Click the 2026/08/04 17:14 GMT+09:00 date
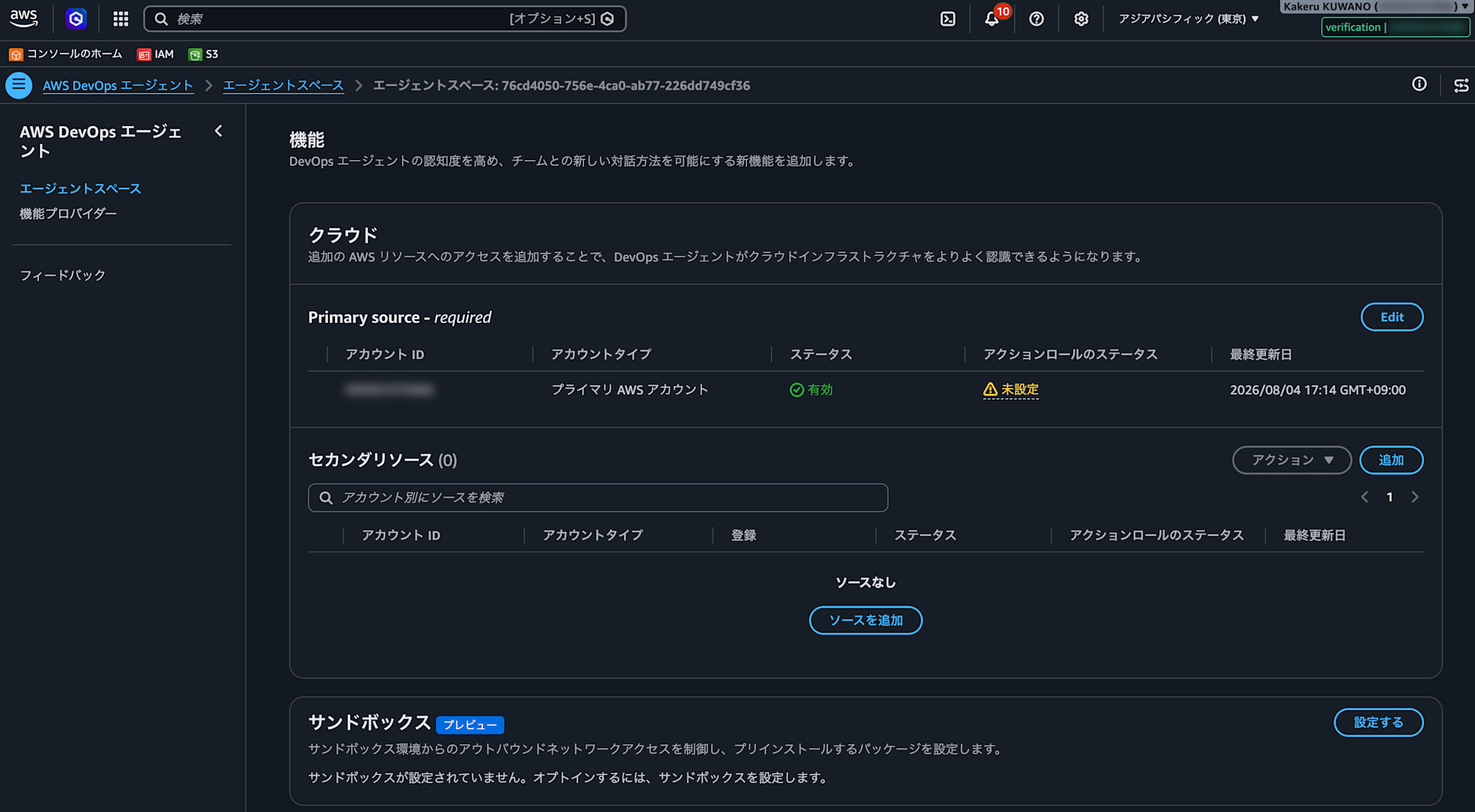Image resolution: width=1475 pixels, height=812 pixels. [1318, 390]
